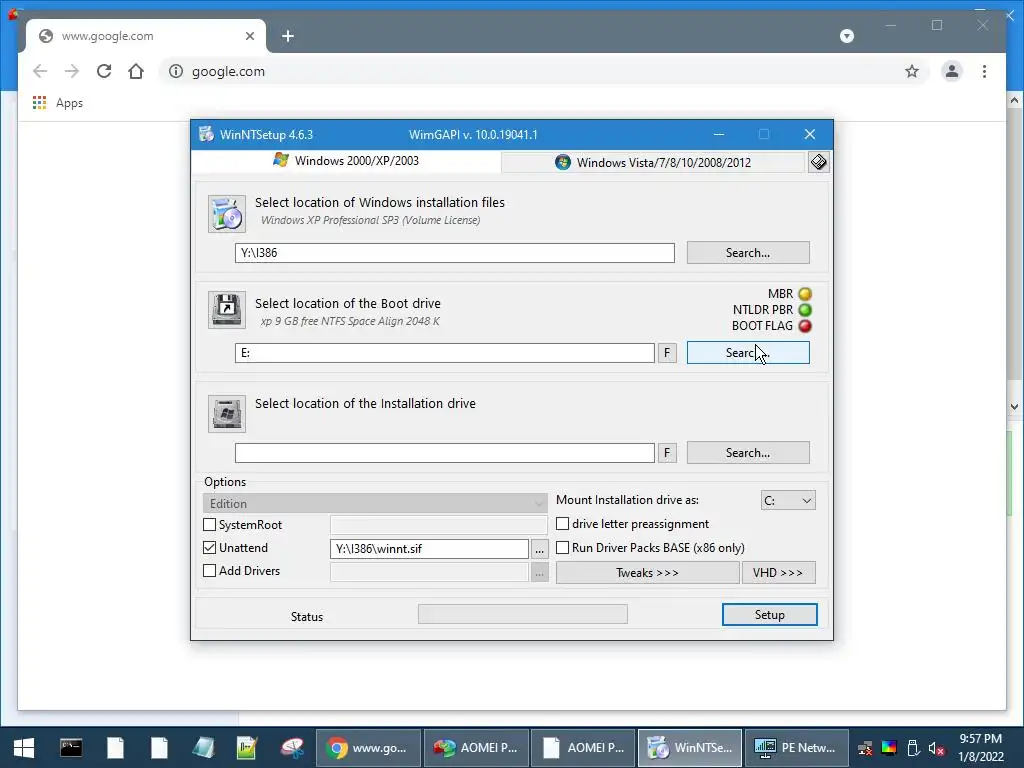Image resolution: width=1024 pixels, height=768 pixels.
Task: Open the Windows Start menu
Action: click(x=24, y=748)
